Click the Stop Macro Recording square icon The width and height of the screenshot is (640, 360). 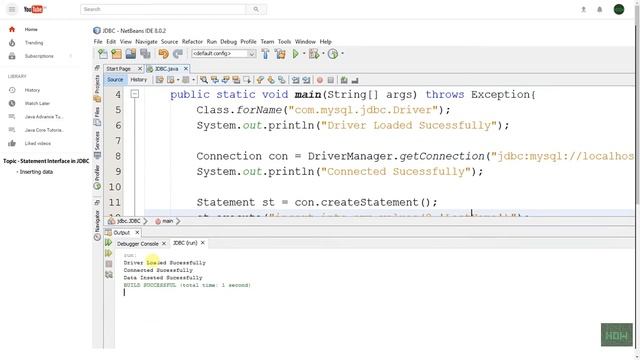coord(331,80)
